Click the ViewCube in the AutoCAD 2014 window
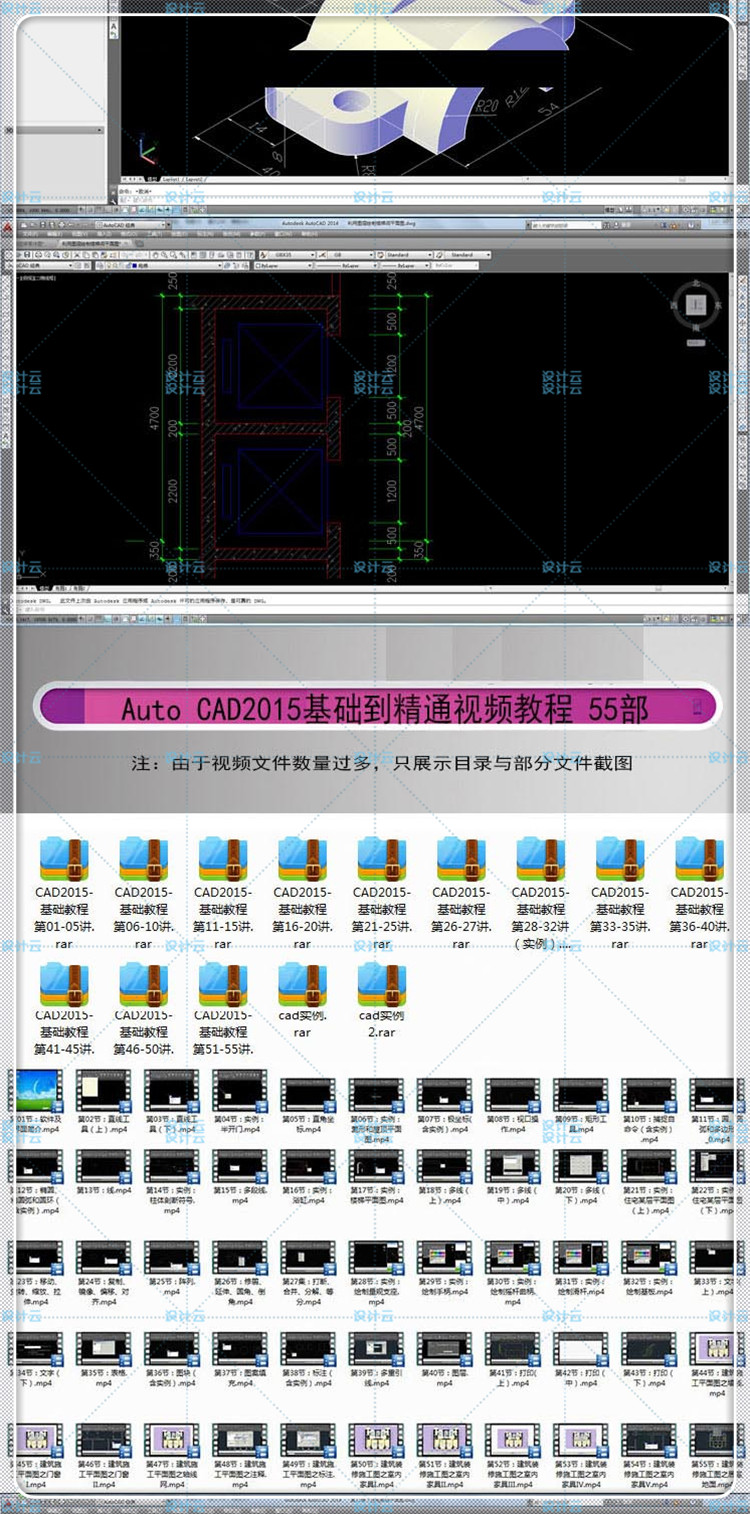 tap(696, 303)
